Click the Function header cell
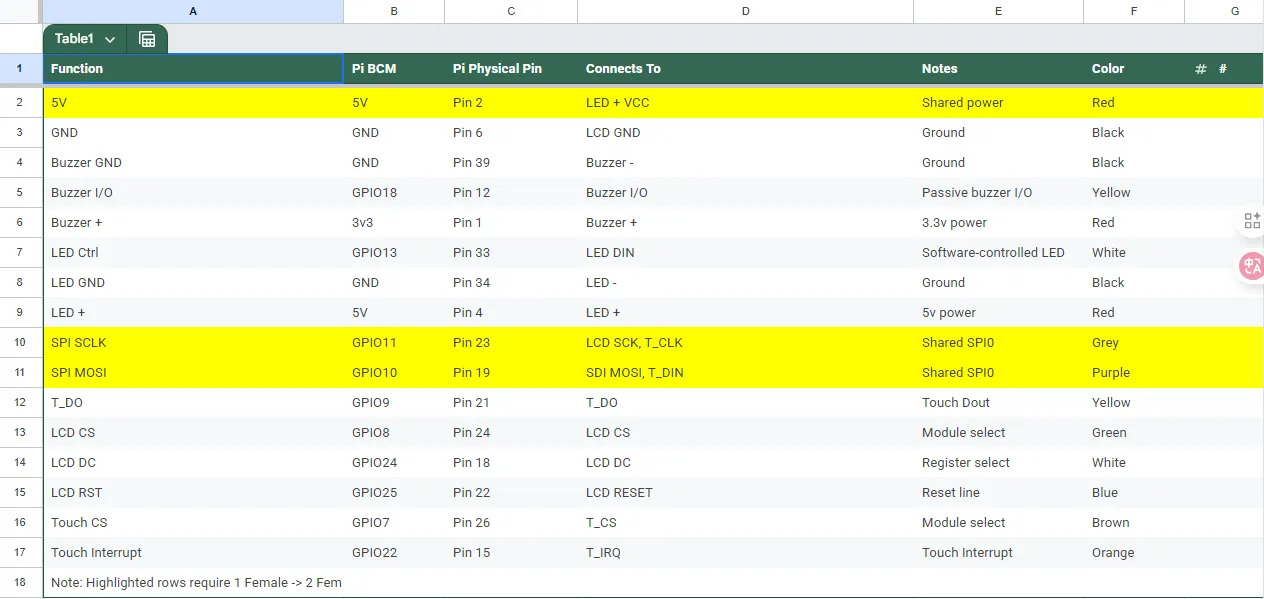 click(x=77, y=69)
